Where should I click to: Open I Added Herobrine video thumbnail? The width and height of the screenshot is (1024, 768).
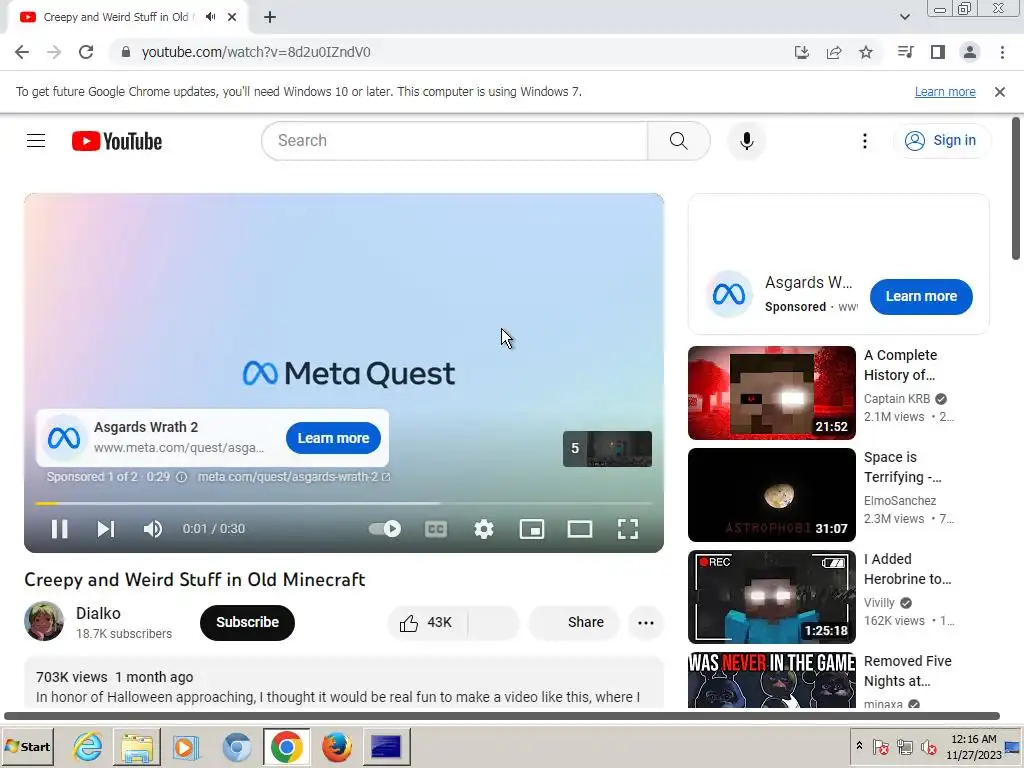[772, 597]
